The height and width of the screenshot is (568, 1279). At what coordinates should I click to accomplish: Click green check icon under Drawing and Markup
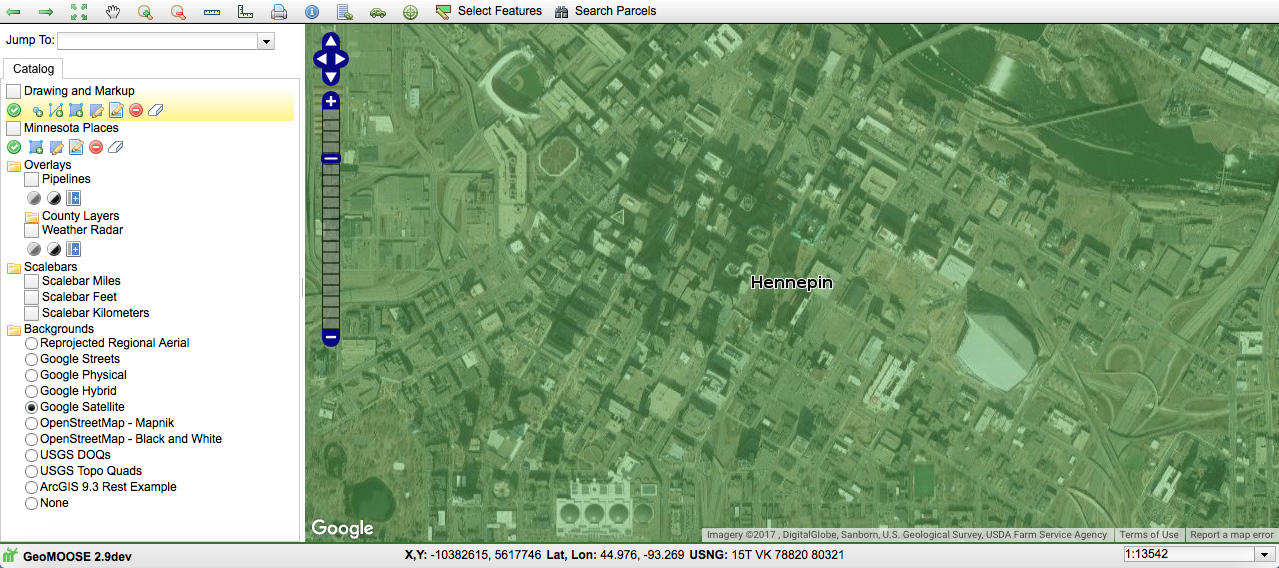(x=14, y=110)
